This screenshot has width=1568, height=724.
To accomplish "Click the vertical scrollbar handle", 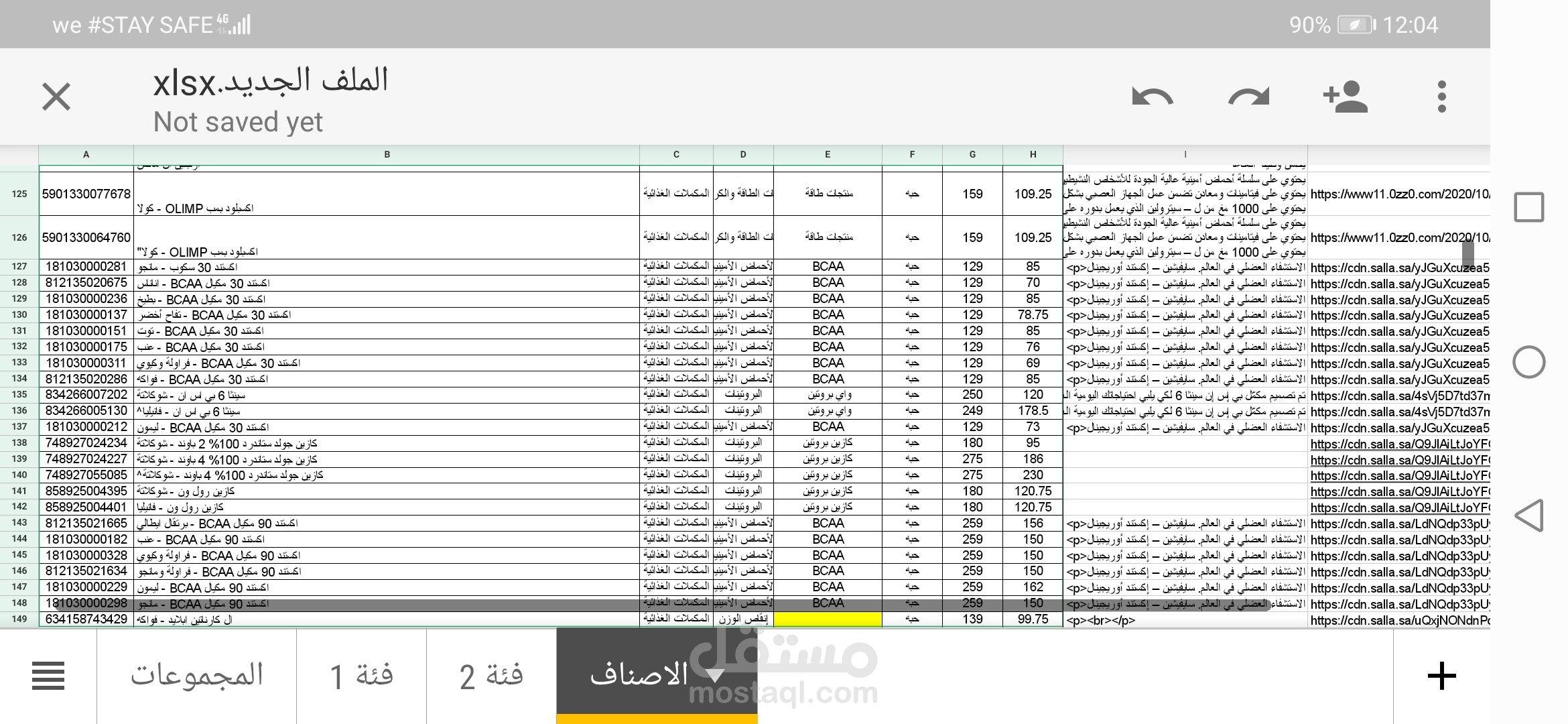I will point(1467,251).
